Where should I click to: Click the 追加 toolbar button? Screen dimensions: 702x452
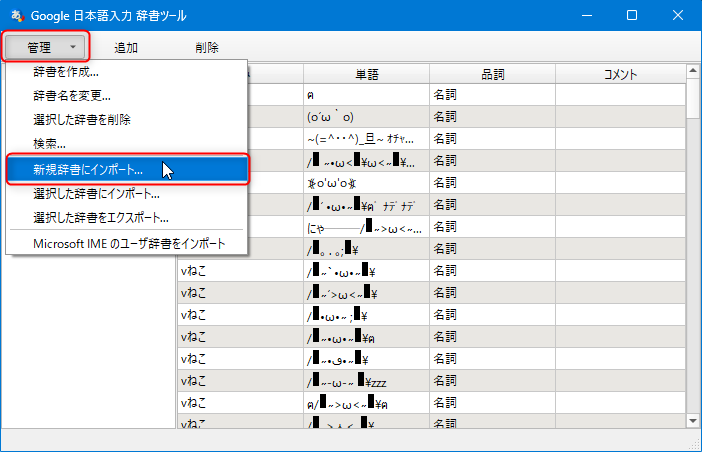click(126, 47)
